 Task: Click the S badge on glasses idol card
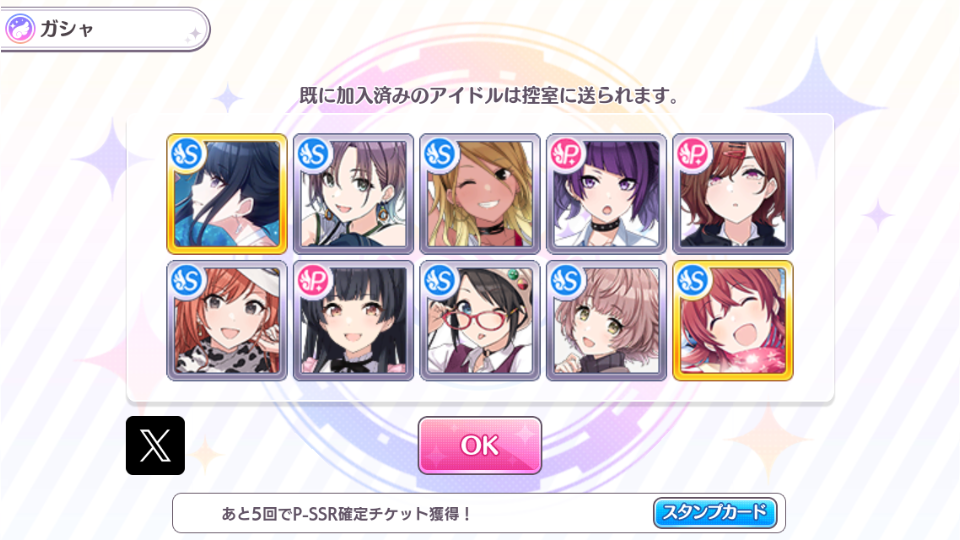point(440,280)
